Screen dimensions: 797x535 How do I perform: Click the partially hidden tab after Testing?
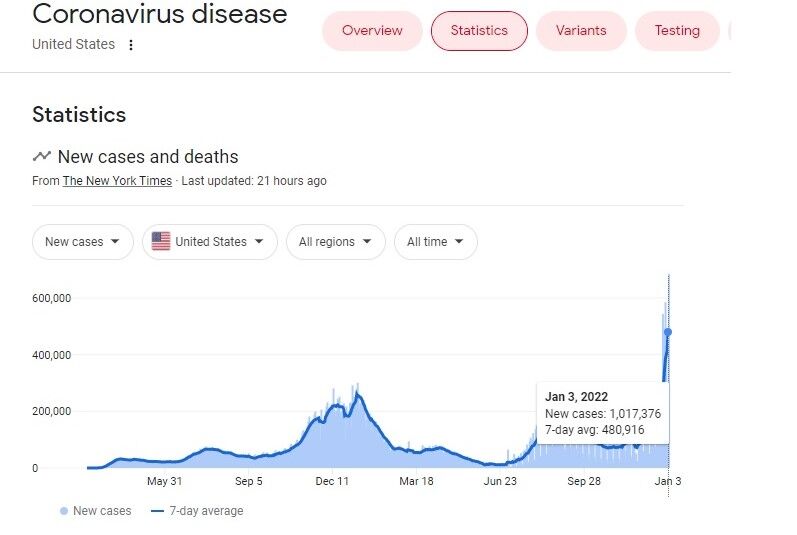(731, 31)
